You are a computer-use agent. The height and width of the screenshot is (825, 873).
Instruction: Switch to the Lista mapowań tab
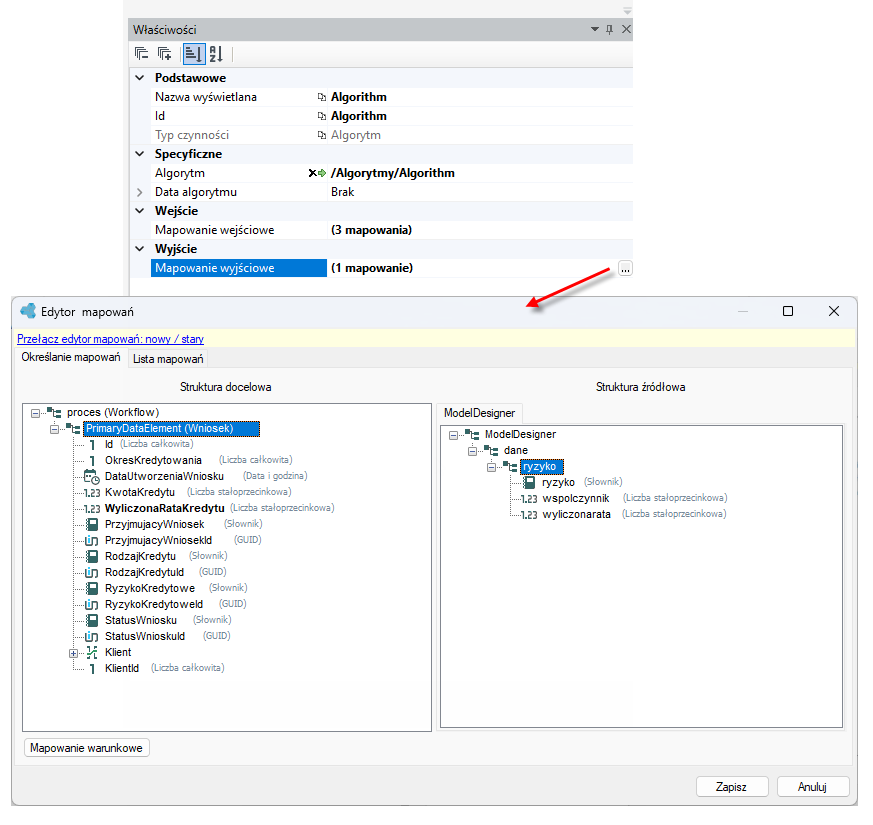pos(168,359)
